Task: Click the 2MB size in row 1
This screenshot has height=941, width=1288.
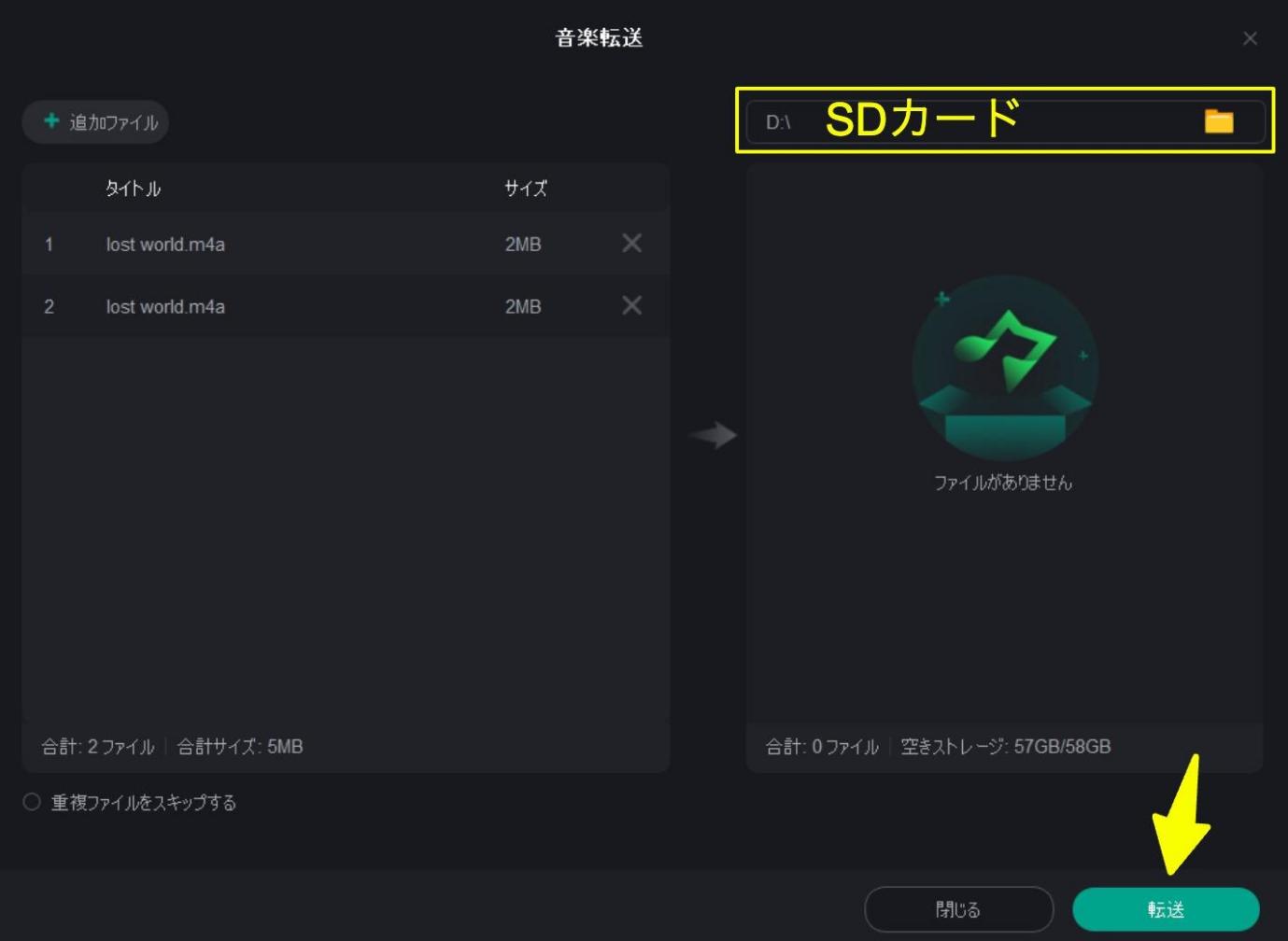Action: [523, 245]
